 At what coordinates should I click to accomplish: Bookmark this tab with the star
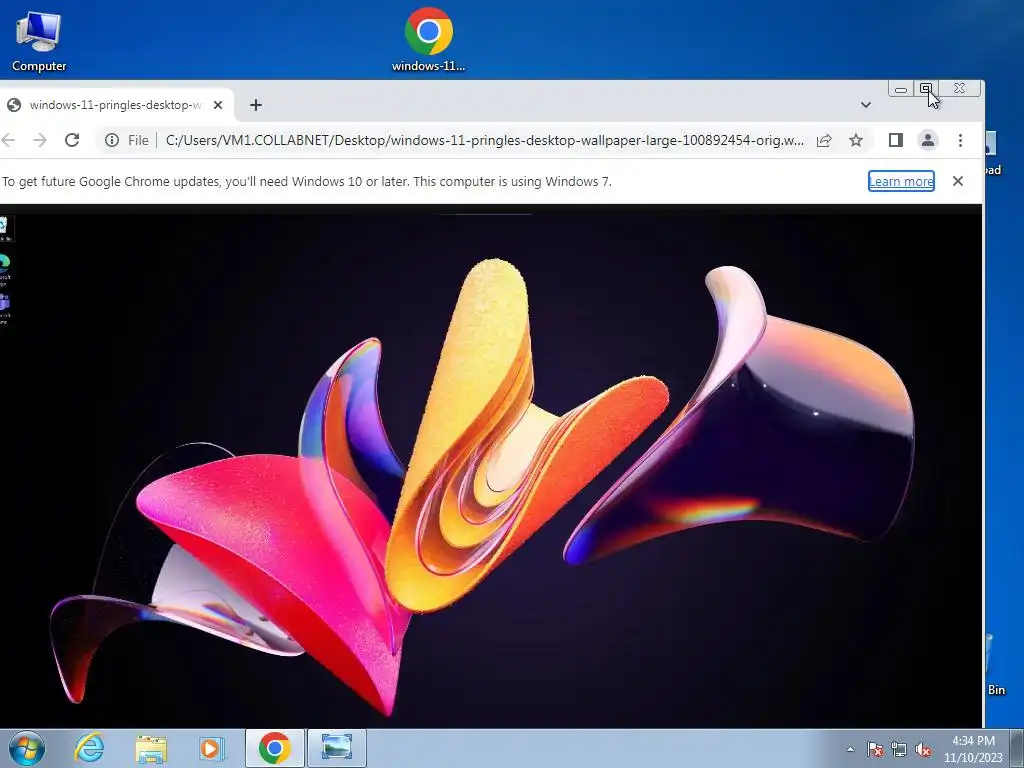[x=856, y=140]
